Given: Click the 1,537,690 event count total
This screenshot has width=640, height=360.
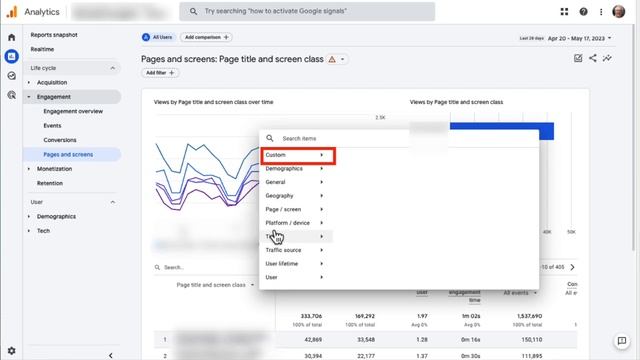Looking at the screenshot, I should coord(529,316).
